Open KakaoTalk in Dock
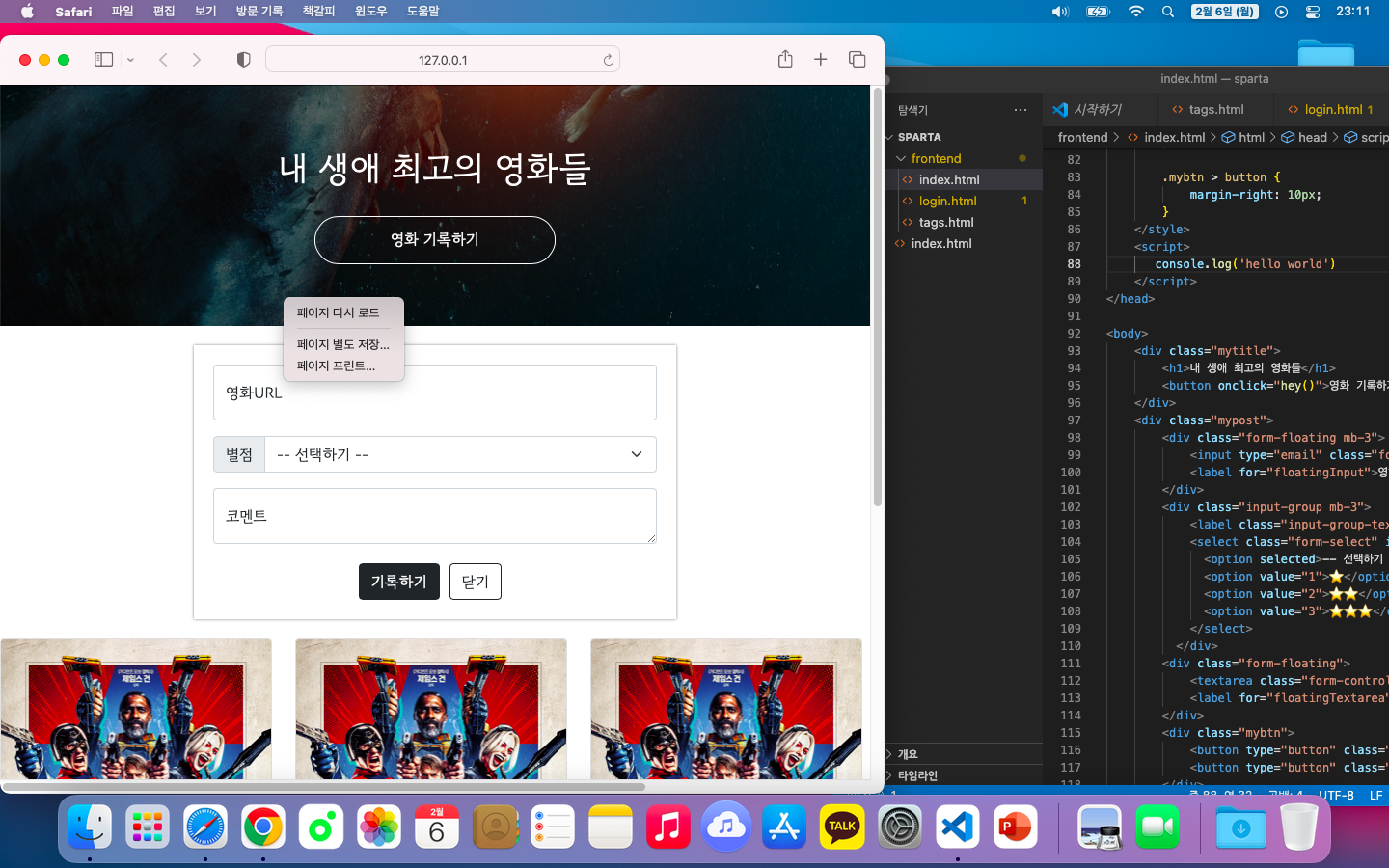Image resolution: width=1389 pixels, height=868 pixels. click(842, 827)
